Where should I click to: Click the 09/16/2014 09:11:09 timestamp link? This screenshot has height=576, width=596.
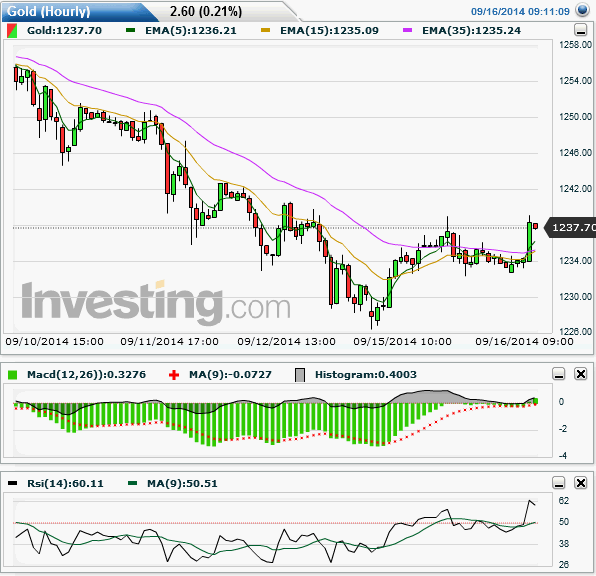pos(520,11)
